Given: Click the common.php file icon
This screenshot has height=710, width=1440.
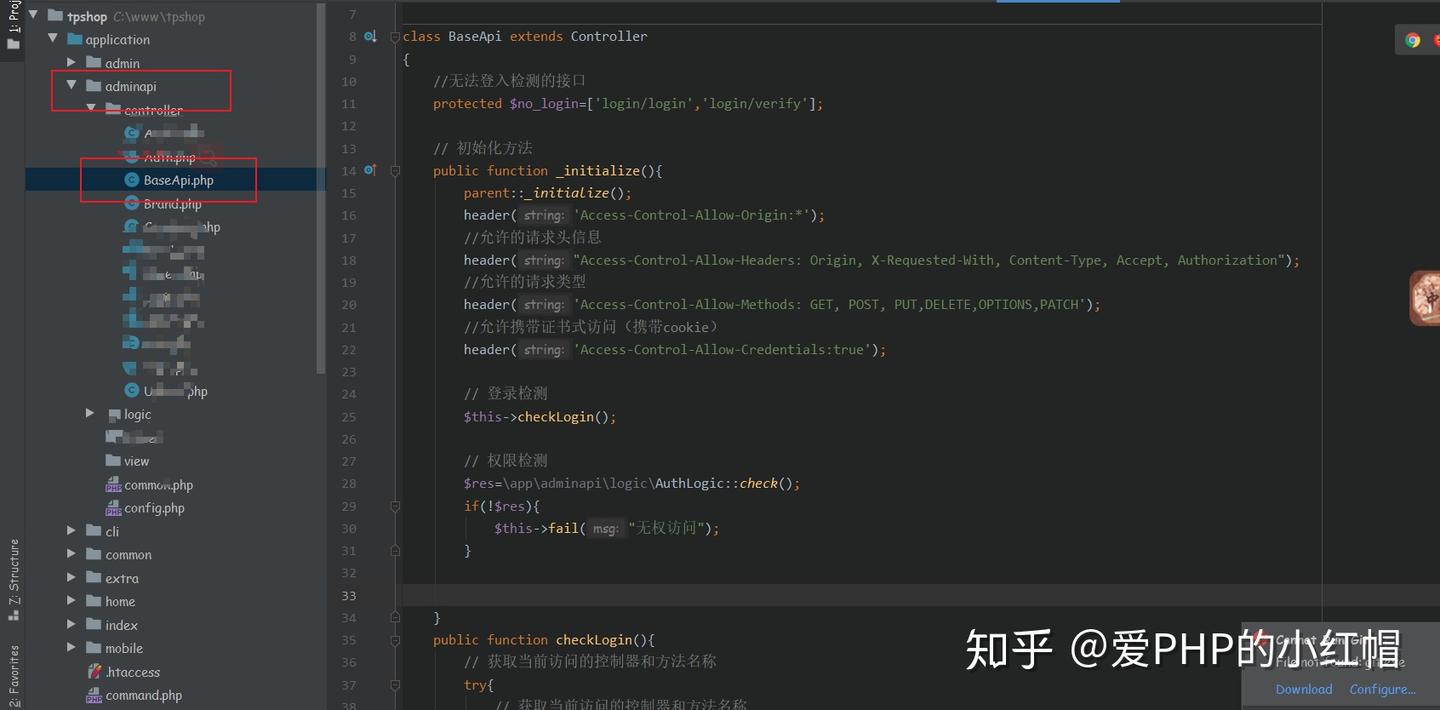Looking at the screenshot, I should click(x=113, y=485).
